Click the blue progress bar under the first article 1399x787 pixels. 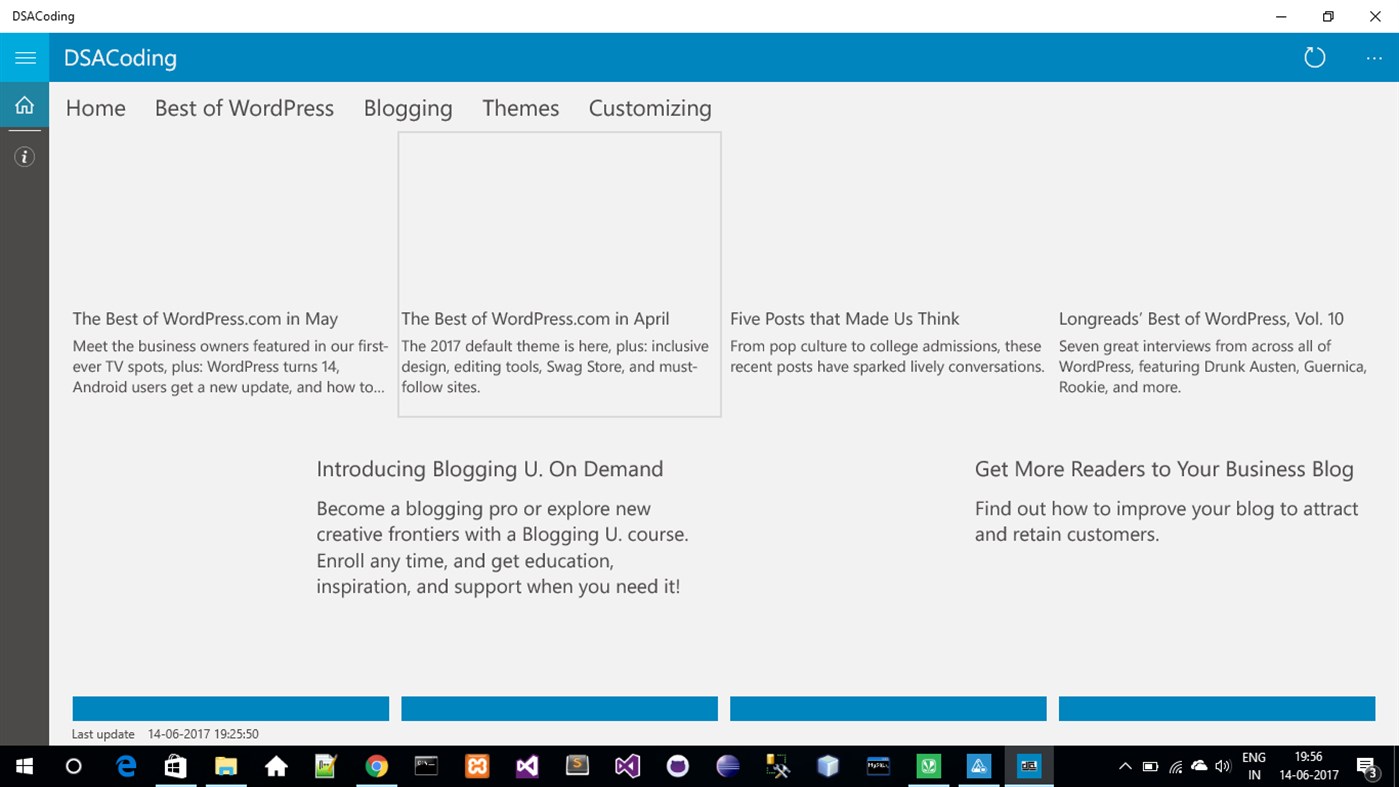[x=230, y=708]
